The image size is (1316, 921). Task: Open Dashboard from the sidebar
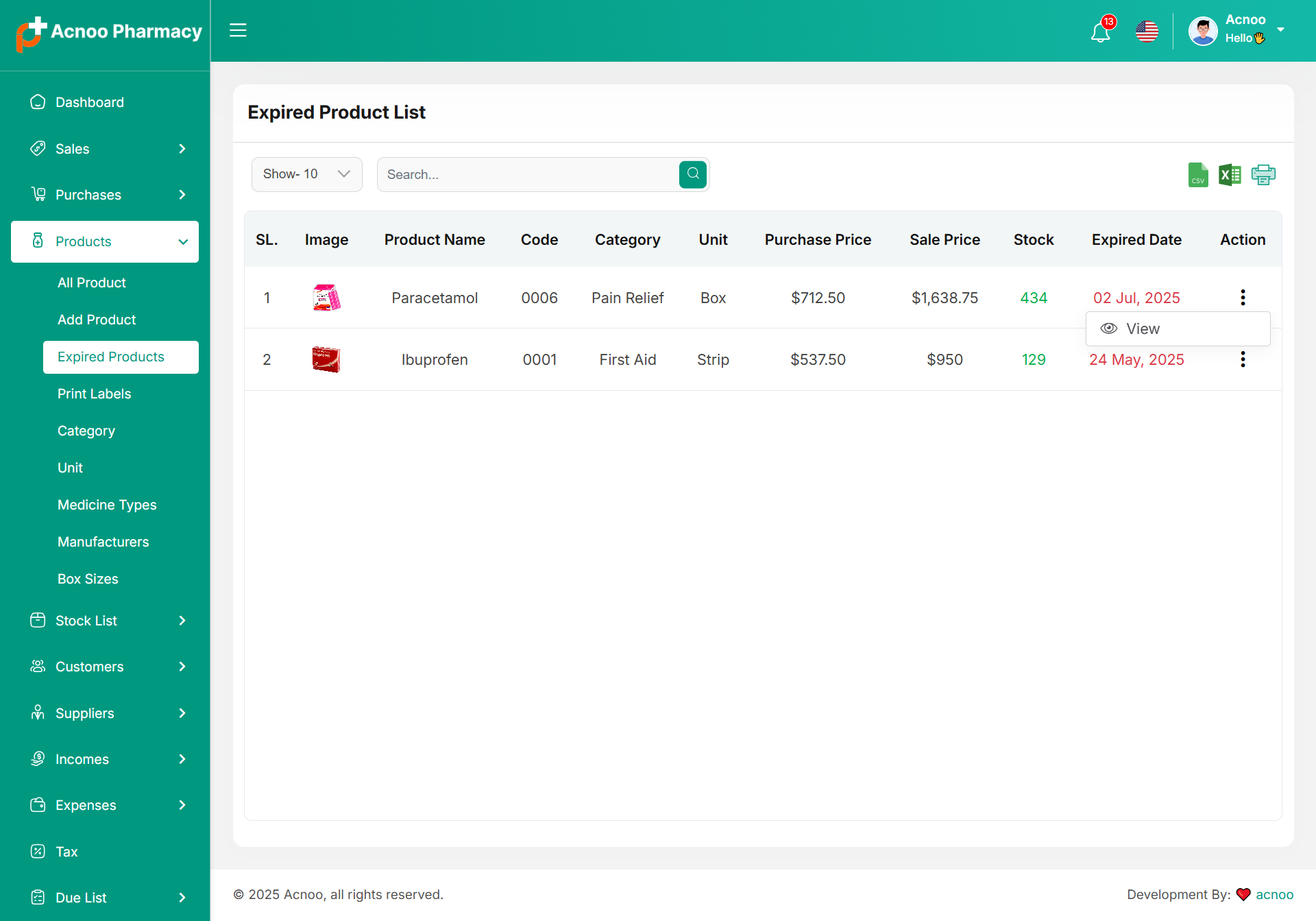click(x=90, y=102)
